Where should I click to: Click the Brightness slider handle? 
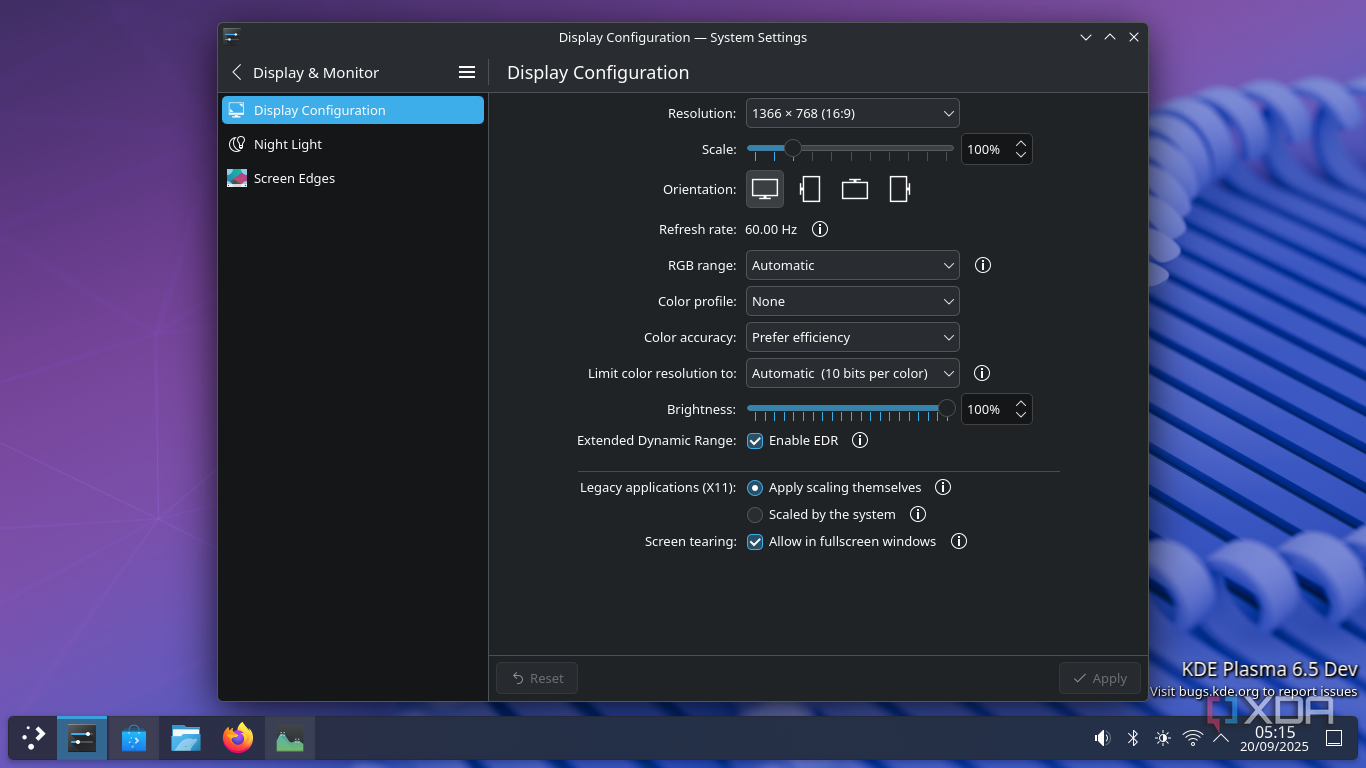[946, 409]
